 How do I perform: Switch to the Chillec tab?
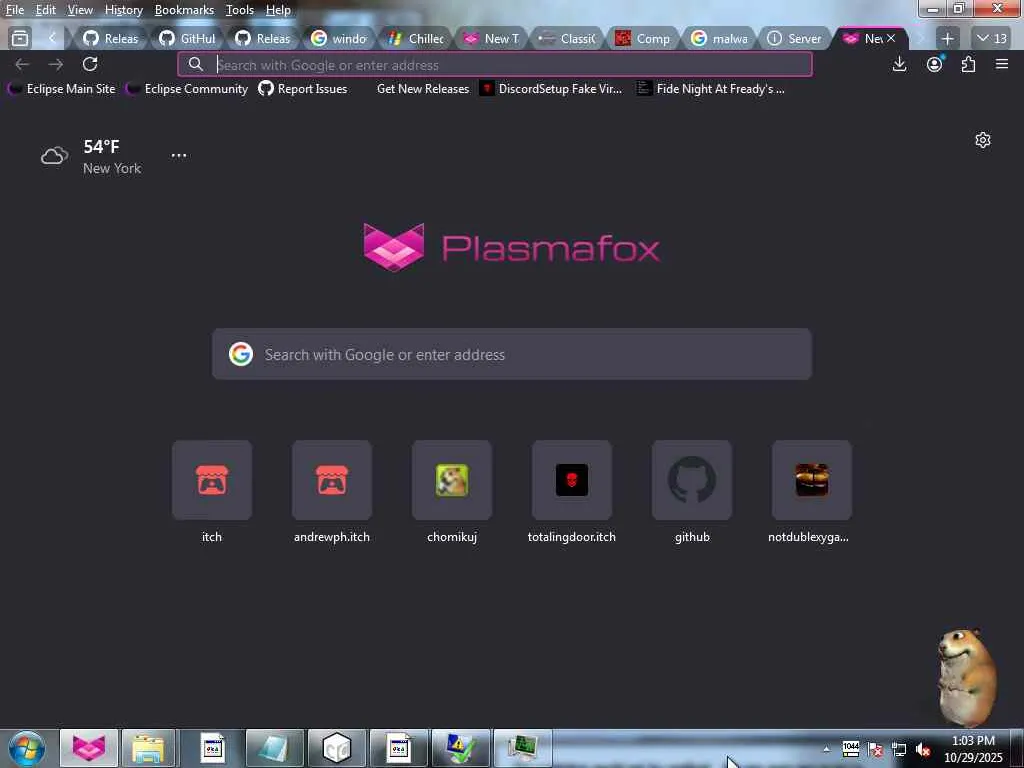click(x=416, y=39)
